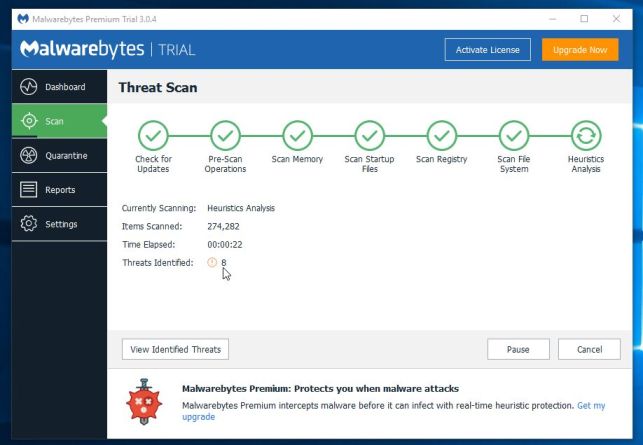The image size is (643, 445).
Task: Click the Check for Updates checkmark circle
Action: pos(153,135)
